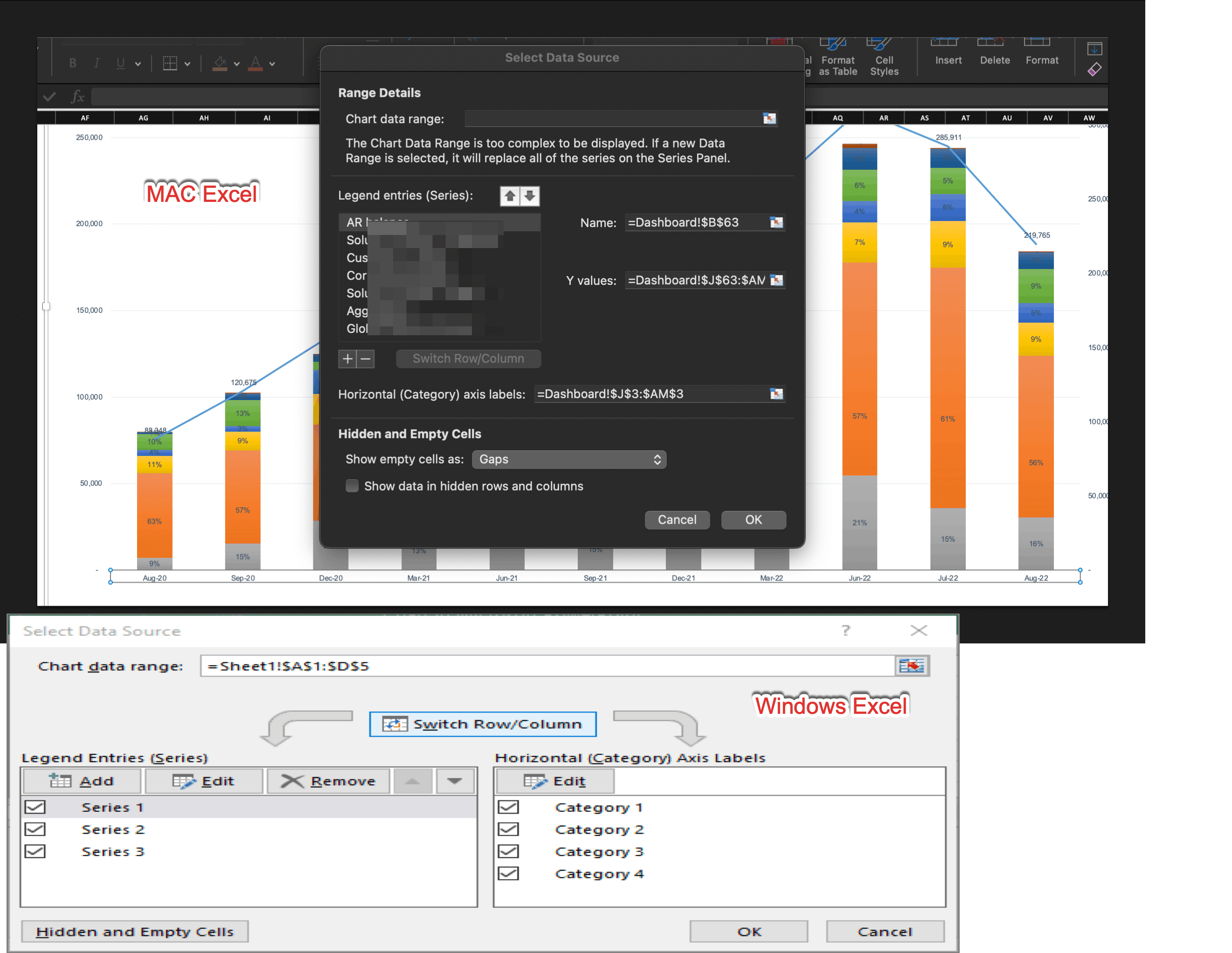This screenshot has height=953, width=1232.
Task: Add a series with the plus button
Action: (347, 359)
